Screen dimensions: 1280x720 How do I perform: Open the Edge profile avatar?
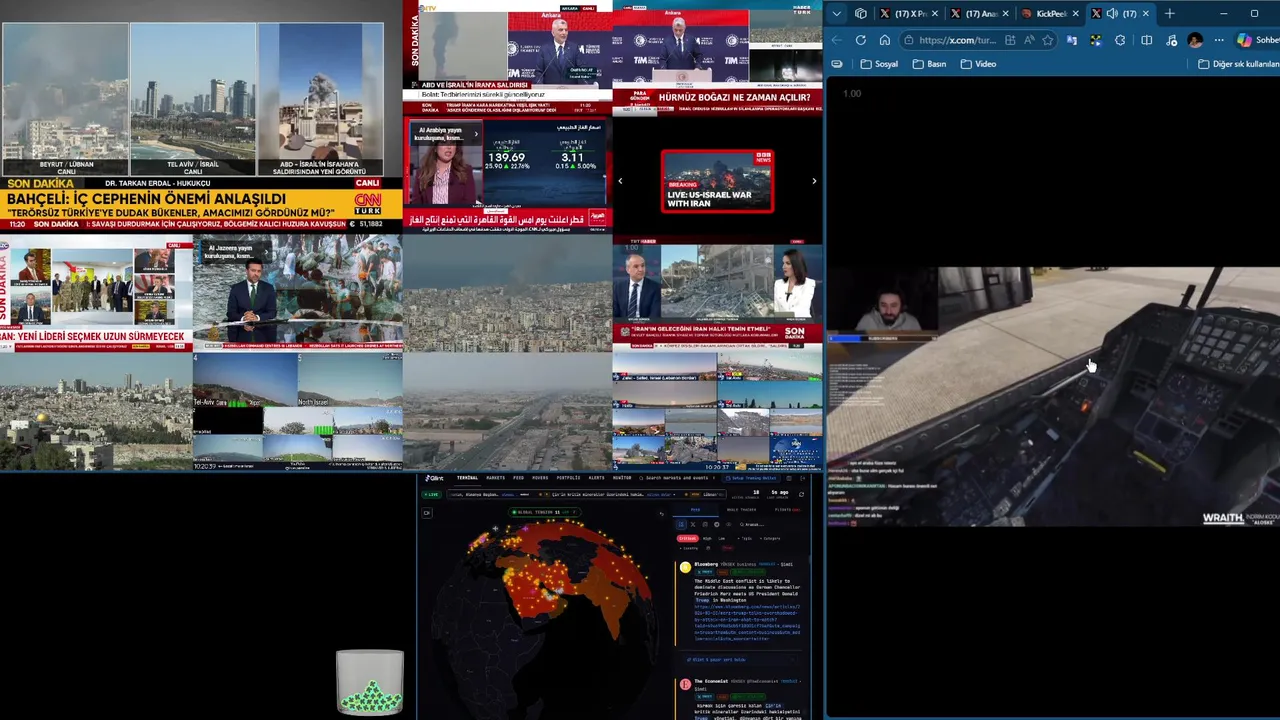point(1195,40)
